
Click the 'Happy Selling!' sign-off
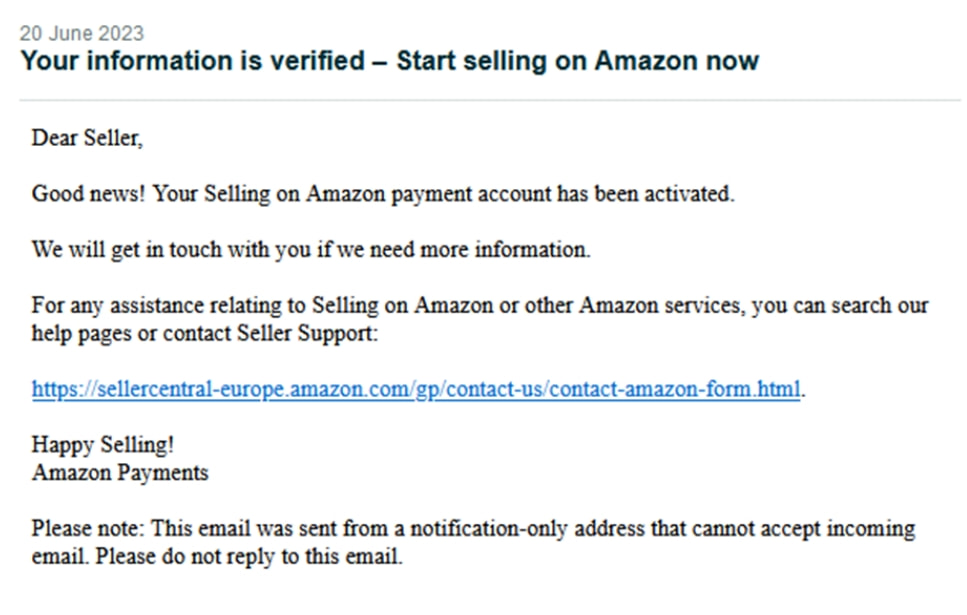pyautogui.click(x=102, y=445)
